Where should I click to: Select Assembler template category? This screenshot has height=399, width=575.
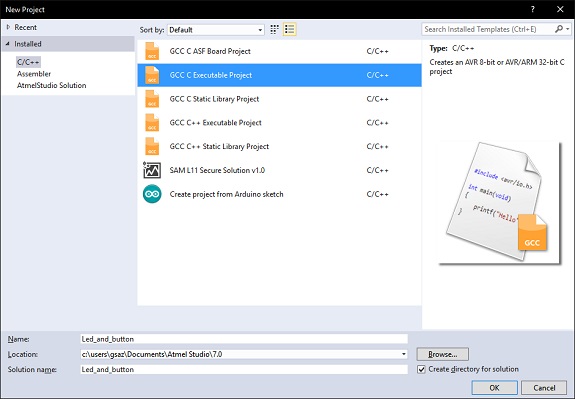(x=34, y=74)
